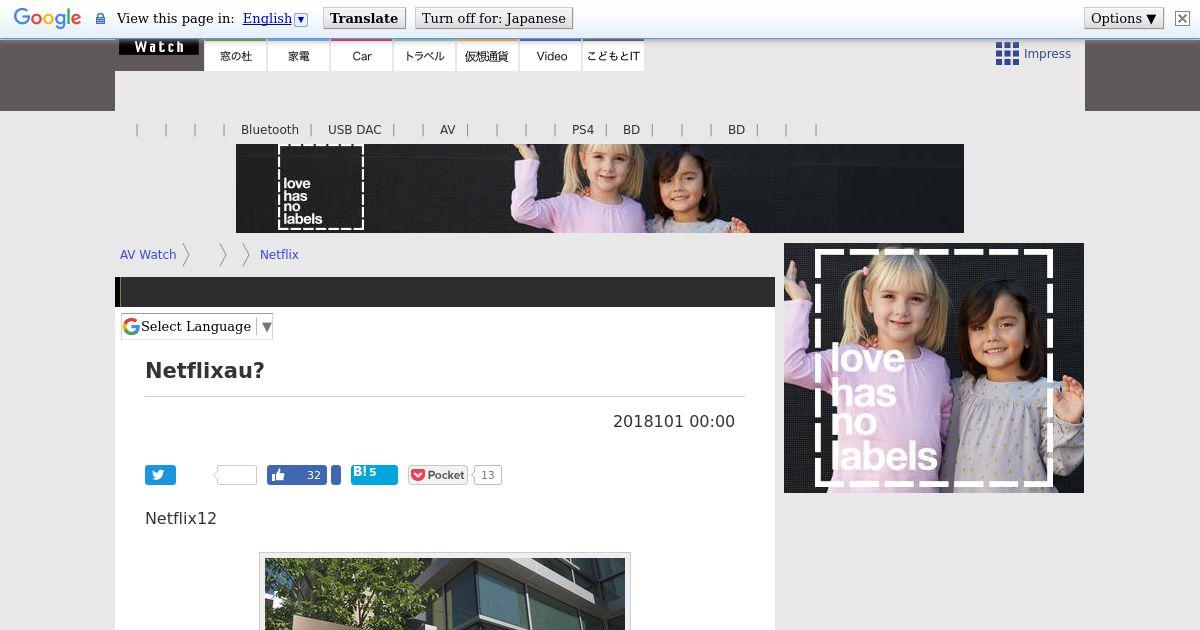Click the sidebar love has no labels ad
This screenshot has width=1200, height=630.
934,368
